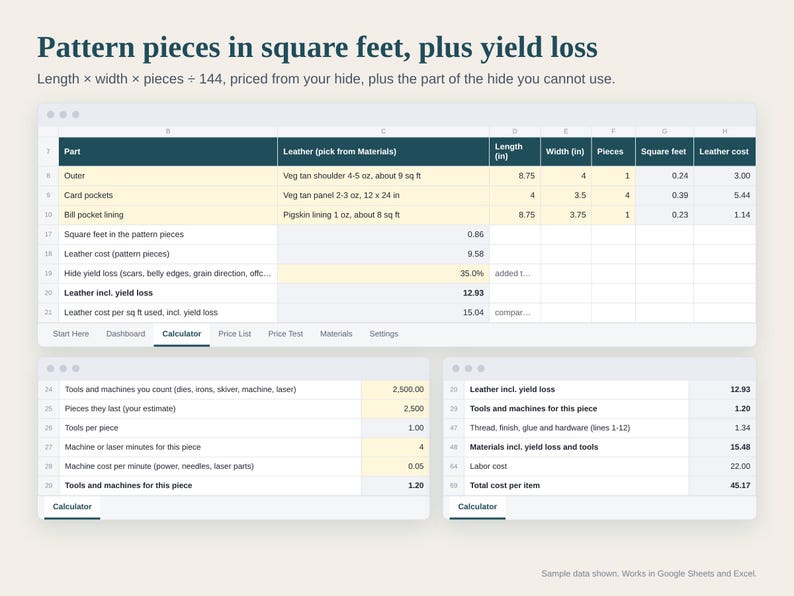
Task: Select the Length (in) column header
Action: pyautogui.click(x=515, y=151)
